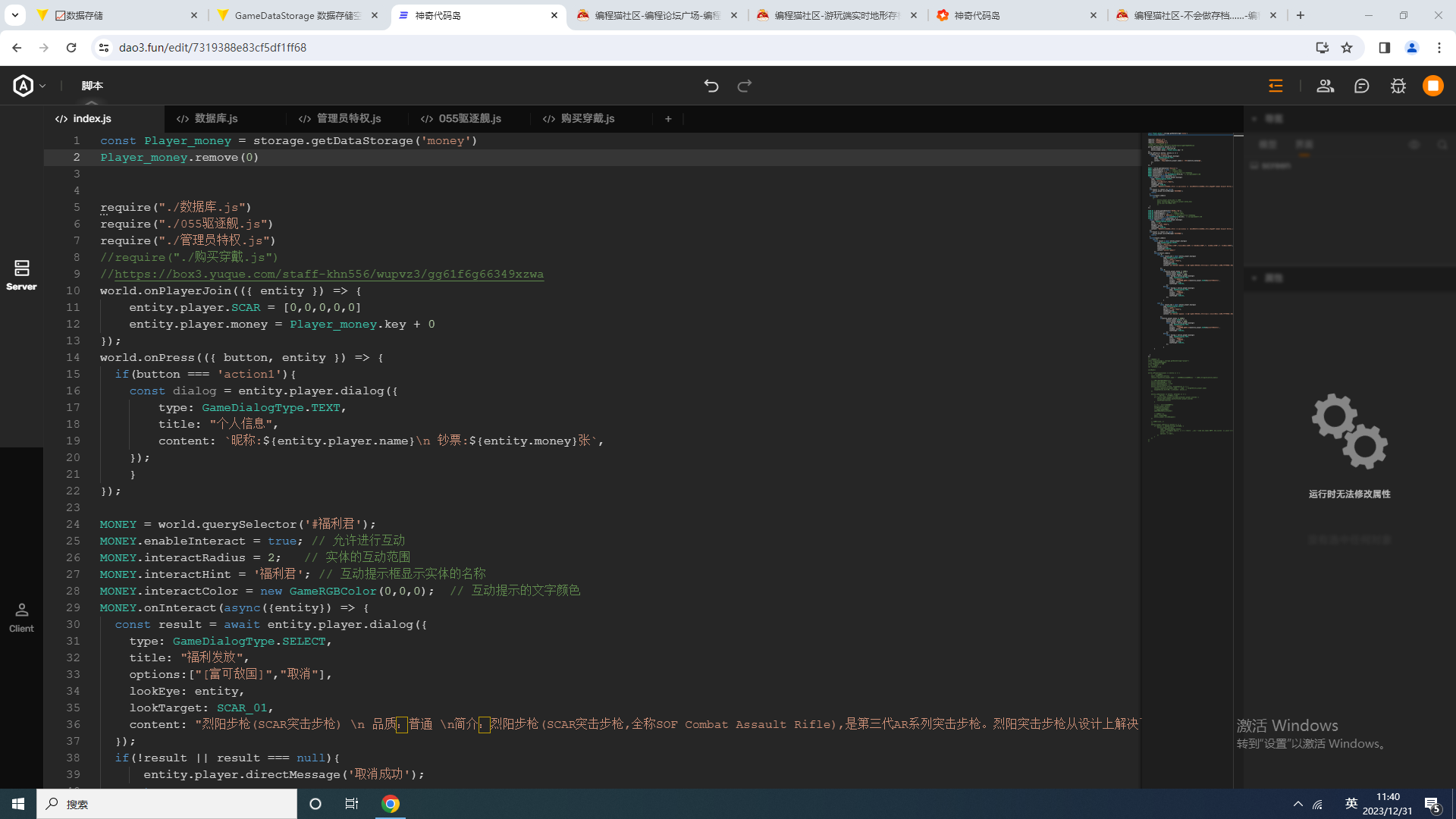
Task: Install app icon in address bar
Action: pyautogui.click(x=1323, y=47)
